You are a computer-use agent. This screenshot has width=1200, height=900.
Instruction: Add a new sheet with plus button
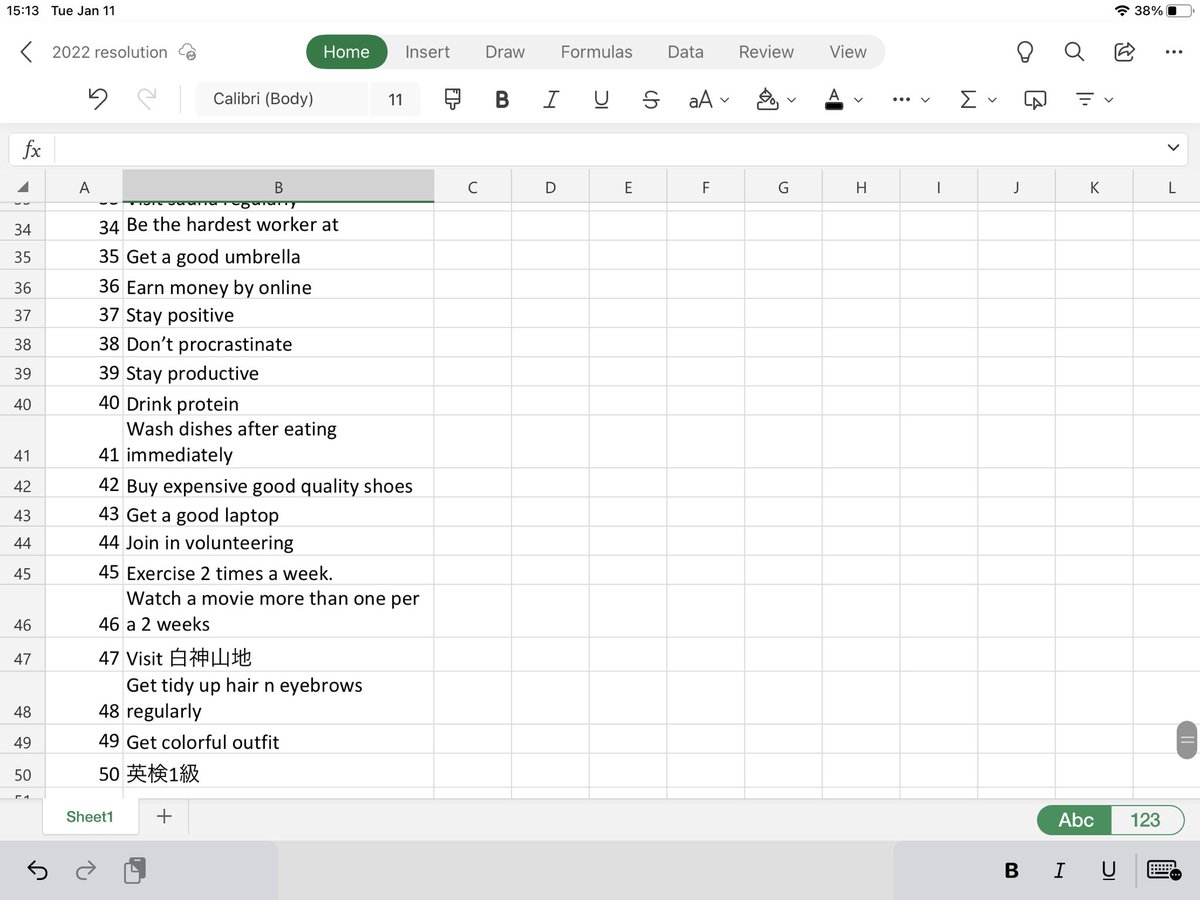point(164,817)
